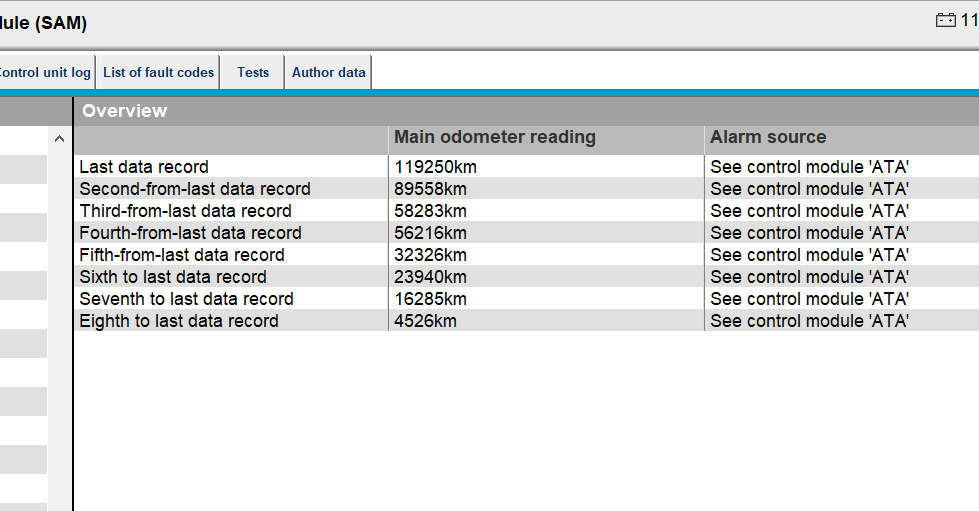Select the Eighth to last data record row
This screenshot has width=979, height=511.
click(x=179, y=321)
